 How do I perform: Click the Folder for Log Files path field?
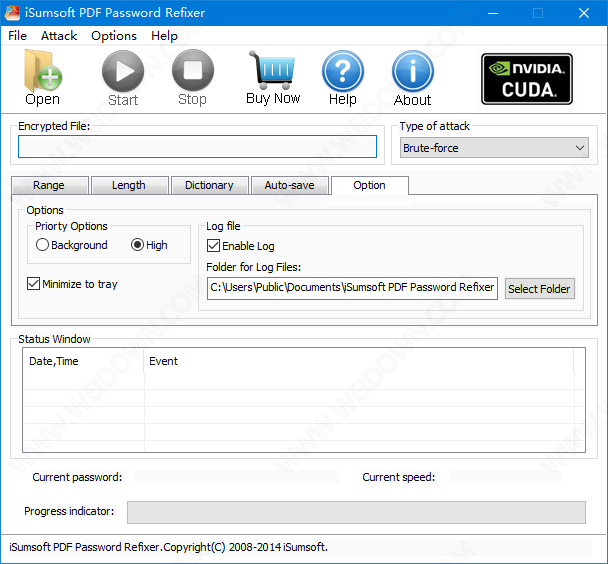[x=352, y=288]
